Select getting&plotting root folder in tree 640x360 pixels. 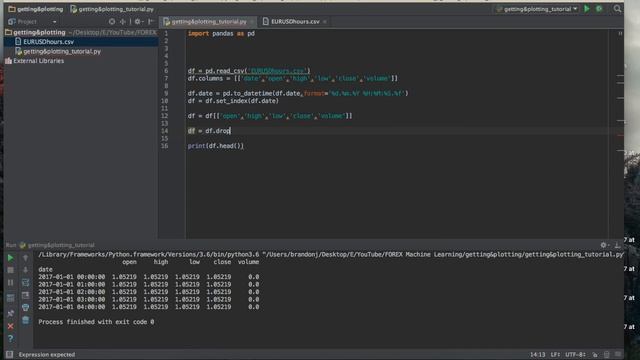pyautogui.click(x=80, y=32)
